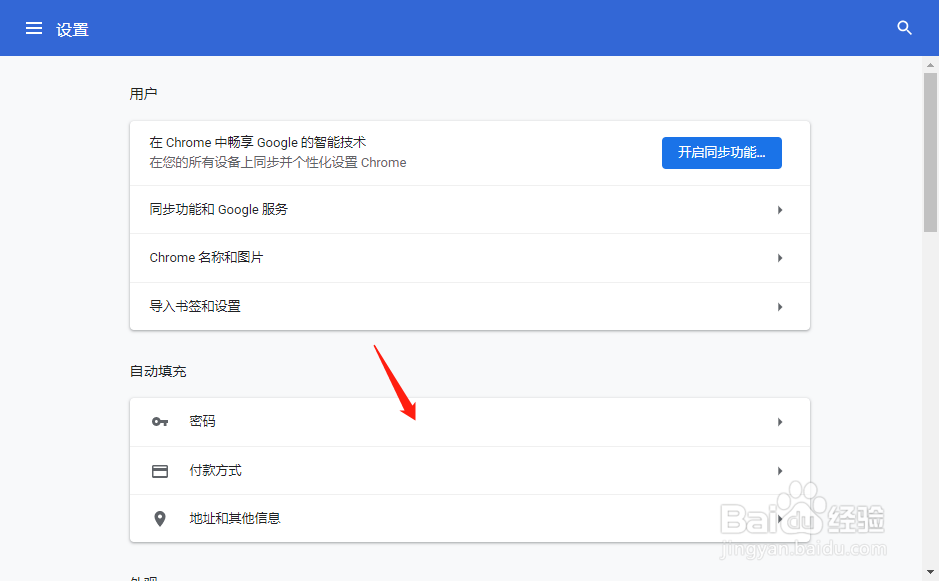Screen dimensions: 939x581
Task: Open the 付款方式 text label
Action: coord(216,470)
